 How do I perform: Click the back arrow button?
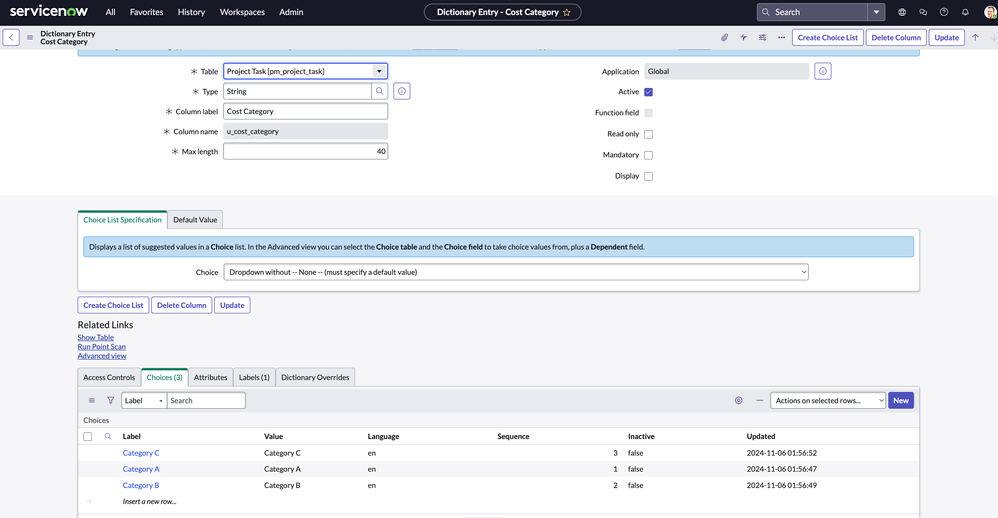[11, 38]
